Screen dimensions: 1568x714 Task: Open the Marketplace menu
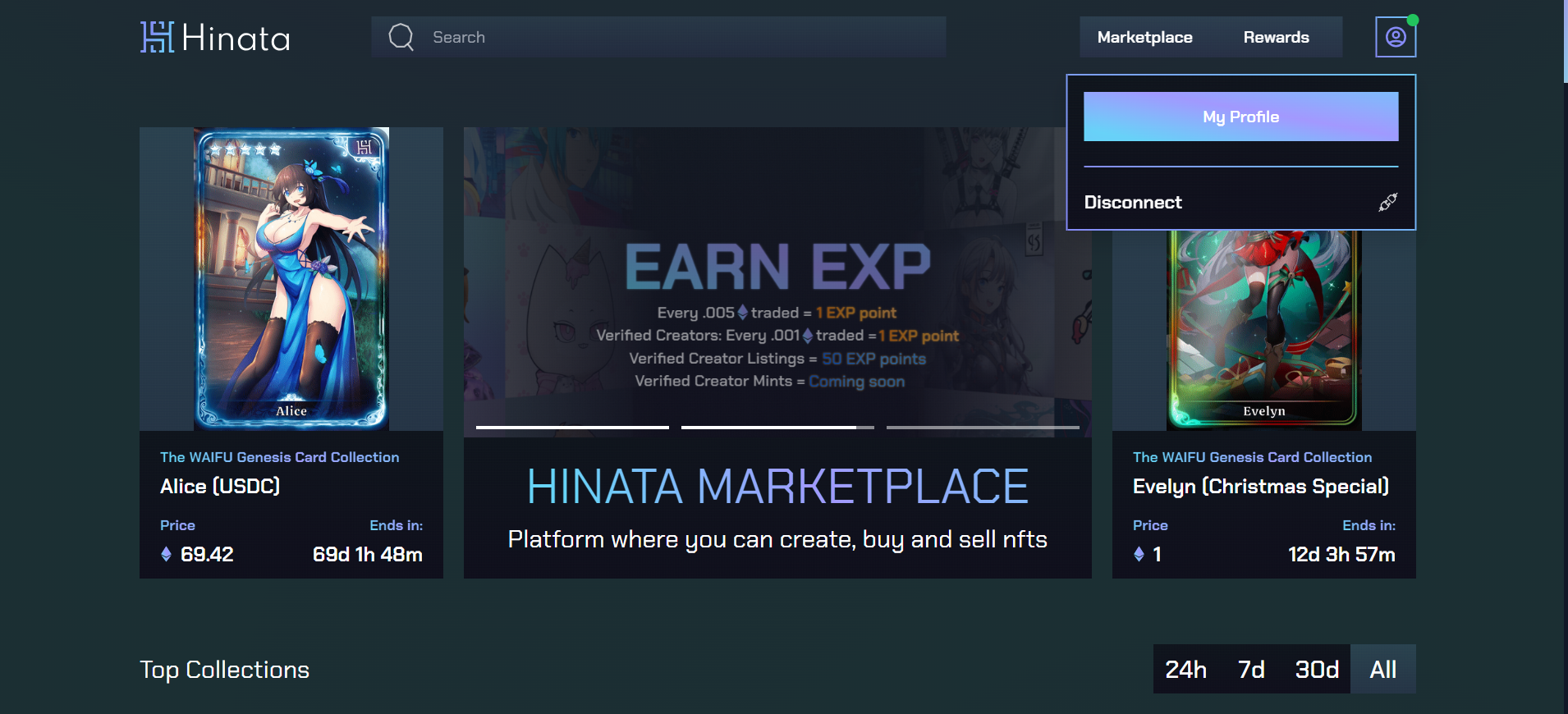pos(1144,37)
